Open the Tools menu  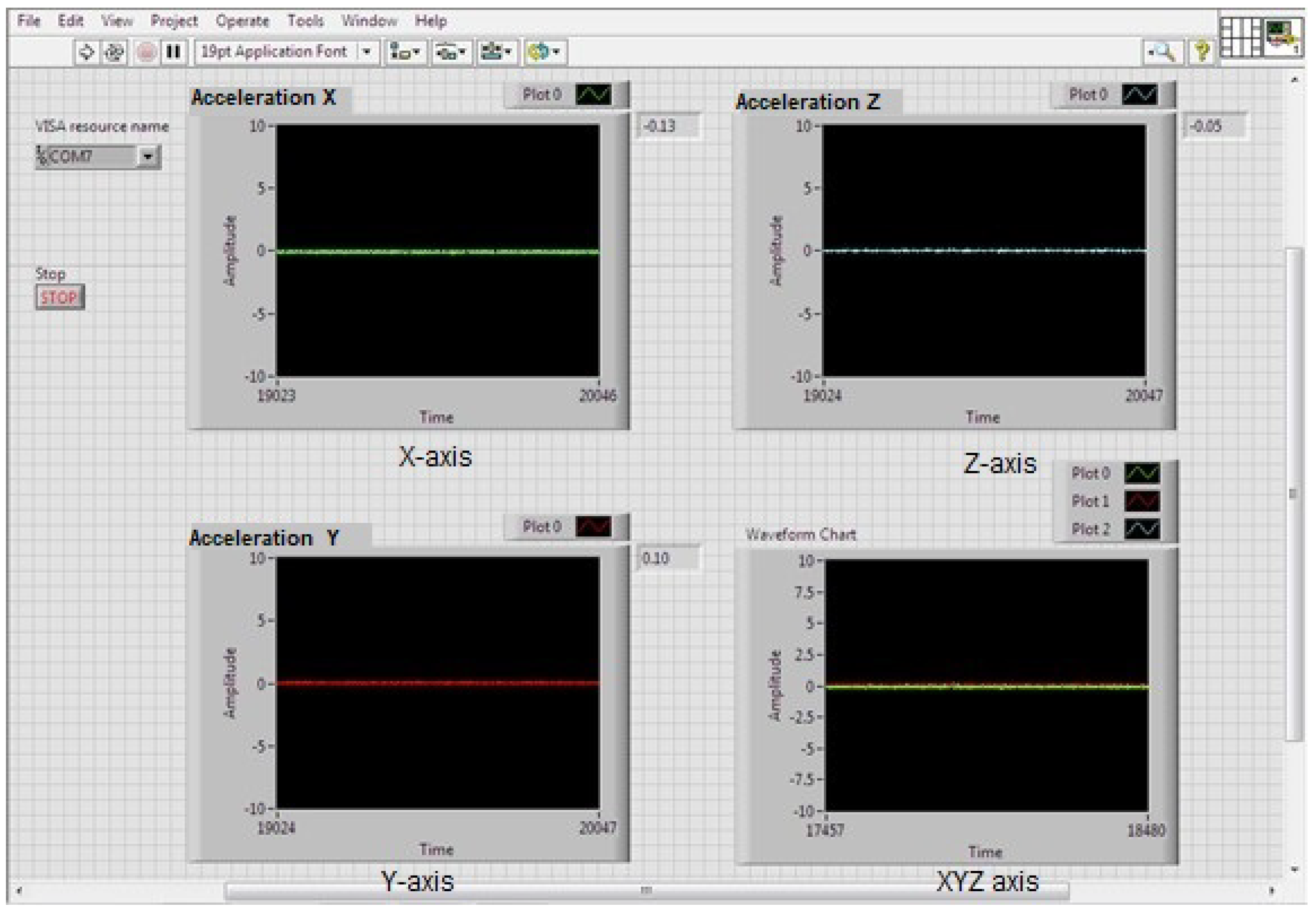(305, 21)
